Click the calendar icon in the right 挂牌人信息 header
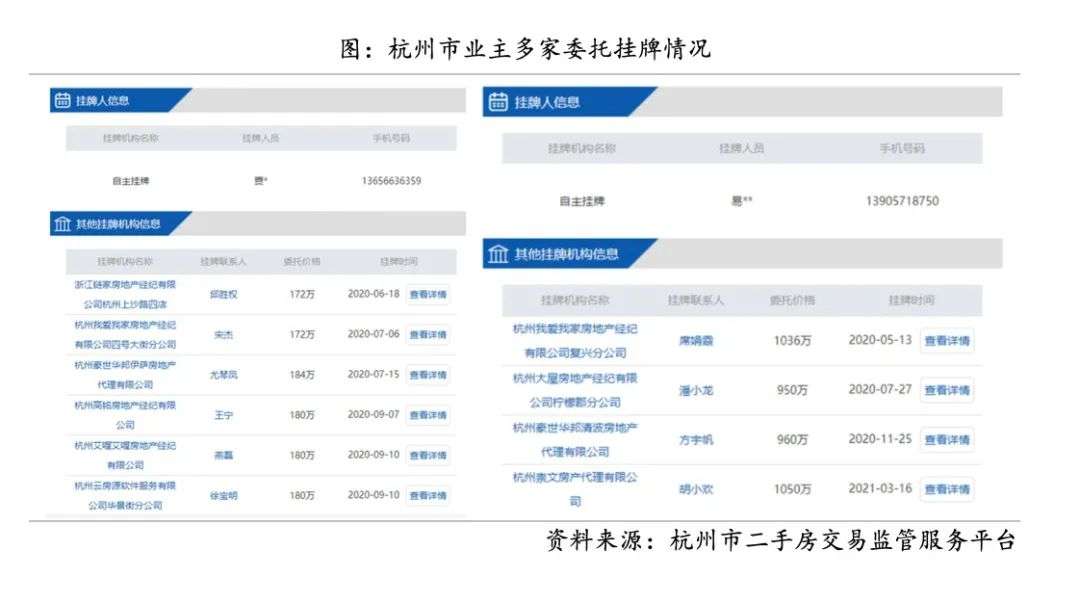 [498, 102]
